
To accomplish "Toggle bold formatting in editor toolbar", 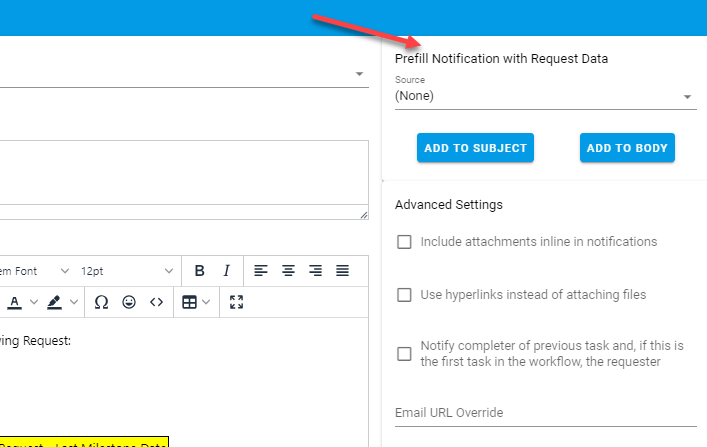I will (x=199, y=271).
